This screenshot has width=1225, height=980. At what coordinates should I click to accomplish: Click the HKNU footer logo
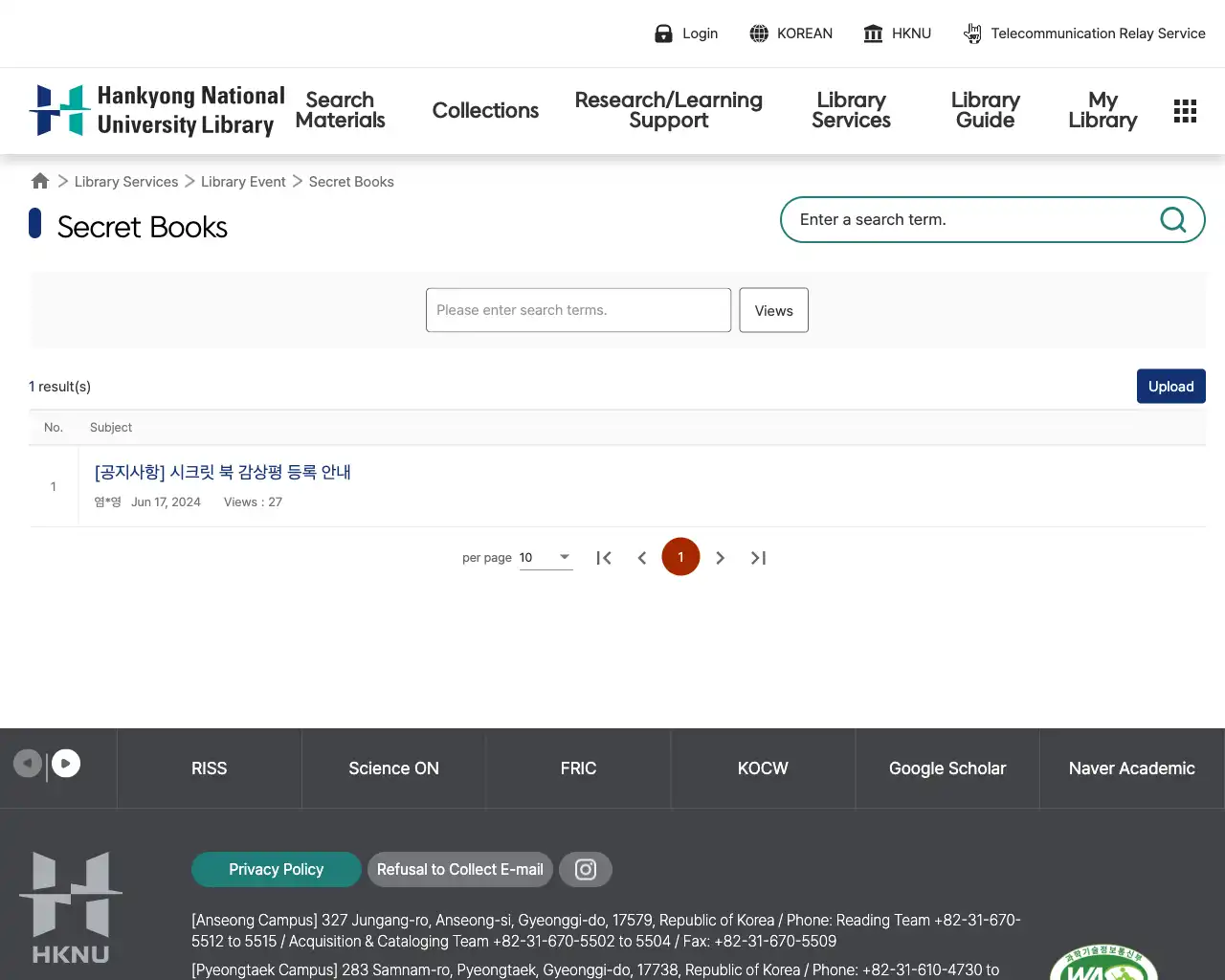coord(71,907)
